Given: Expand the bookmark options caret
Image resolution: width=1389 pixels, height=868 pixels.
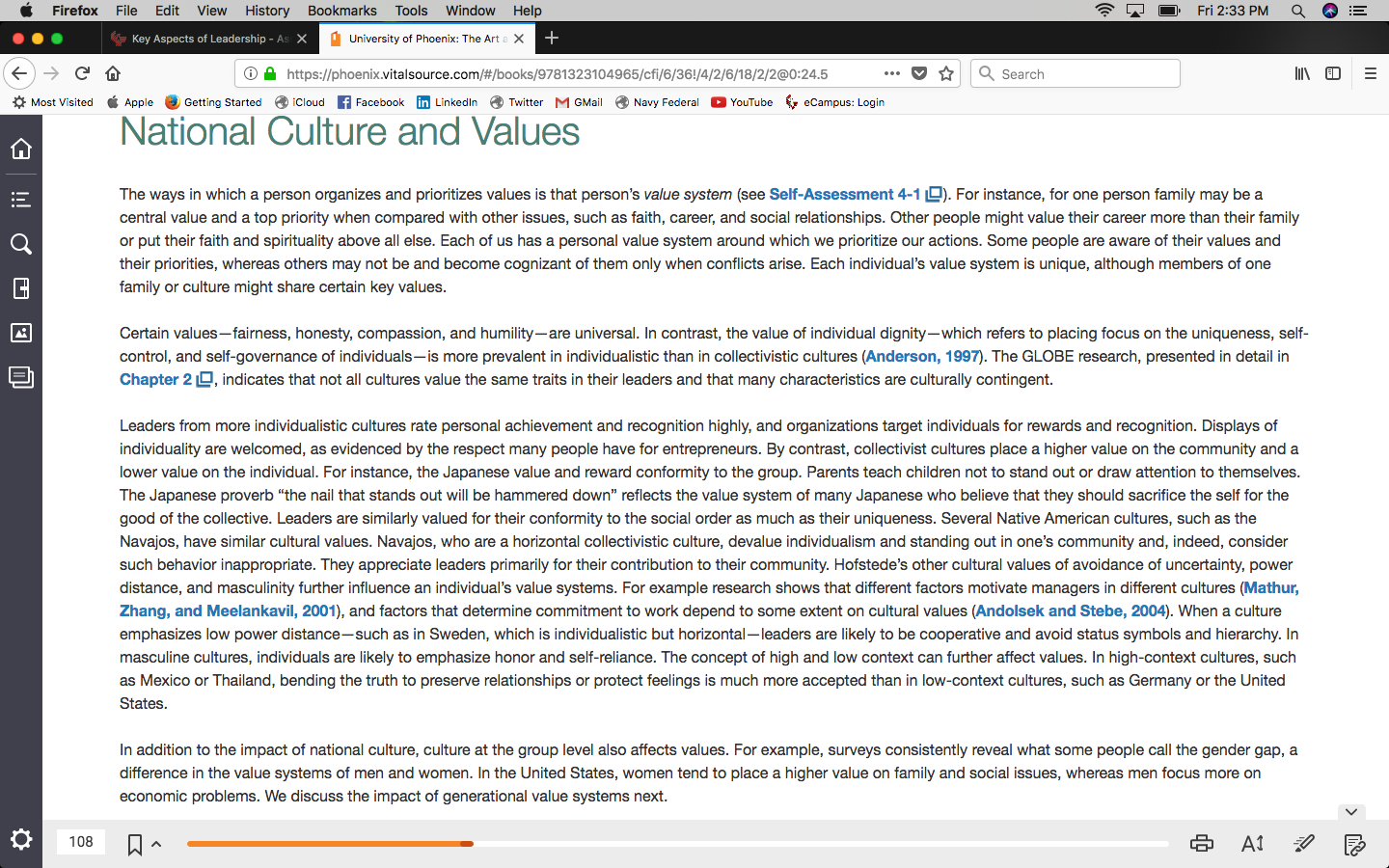Looking at the screenshot, I should pyautogui.click(x=156, y=845).
